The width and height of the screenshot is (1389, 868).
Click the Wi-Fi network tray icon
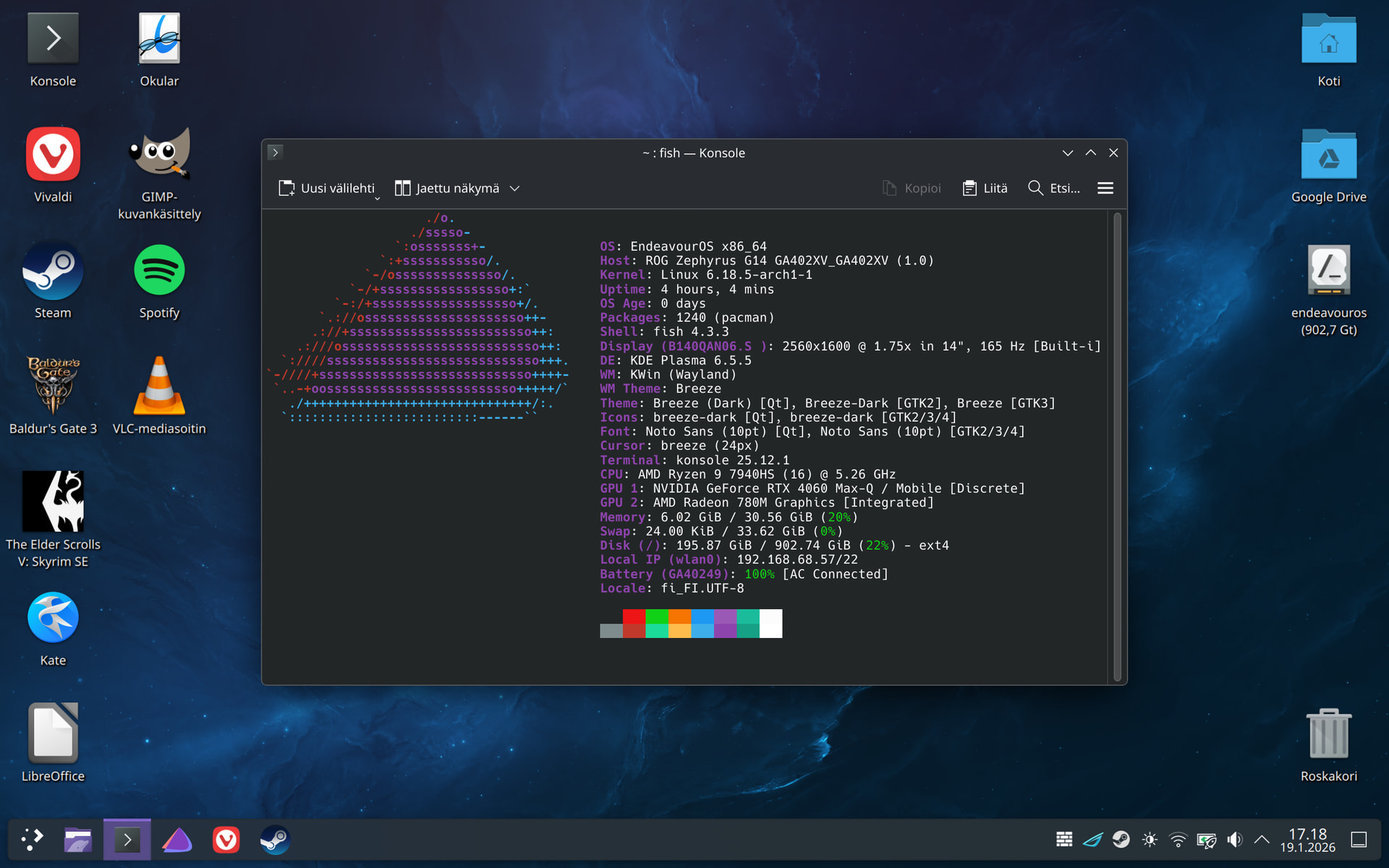(1178, 840)
